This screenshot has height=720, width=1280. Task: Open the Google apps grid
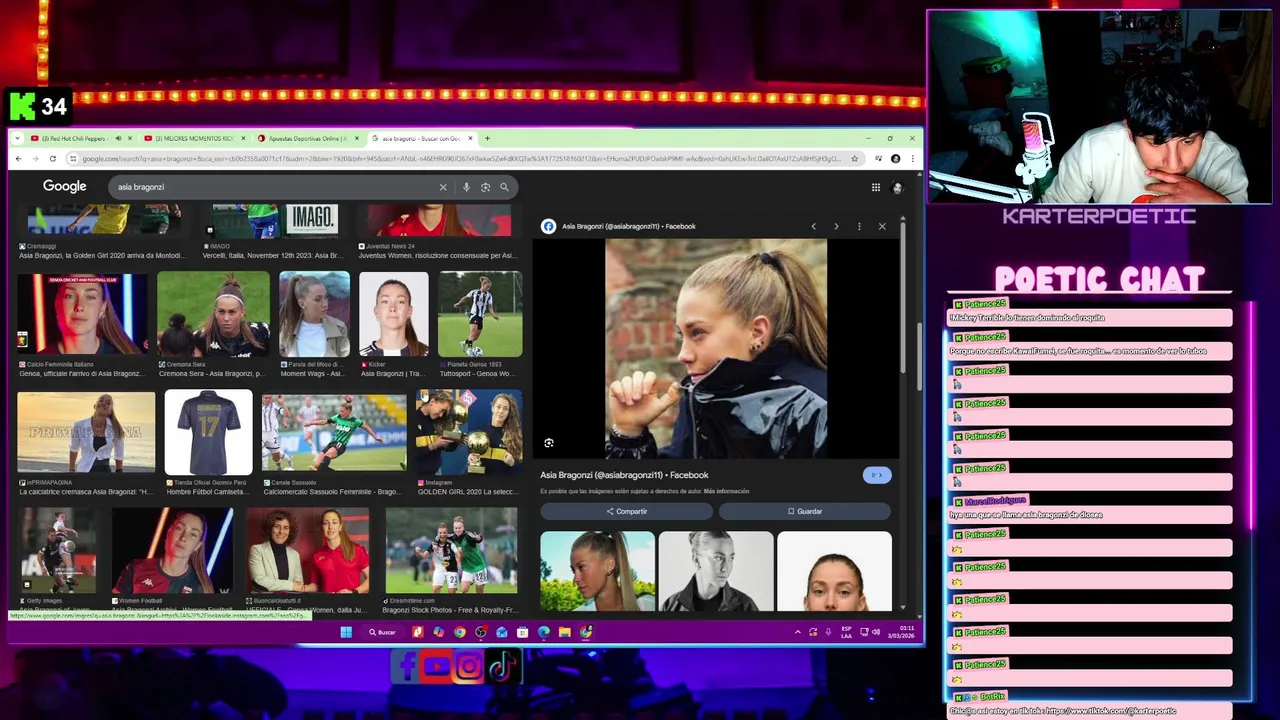pos(875,187)
